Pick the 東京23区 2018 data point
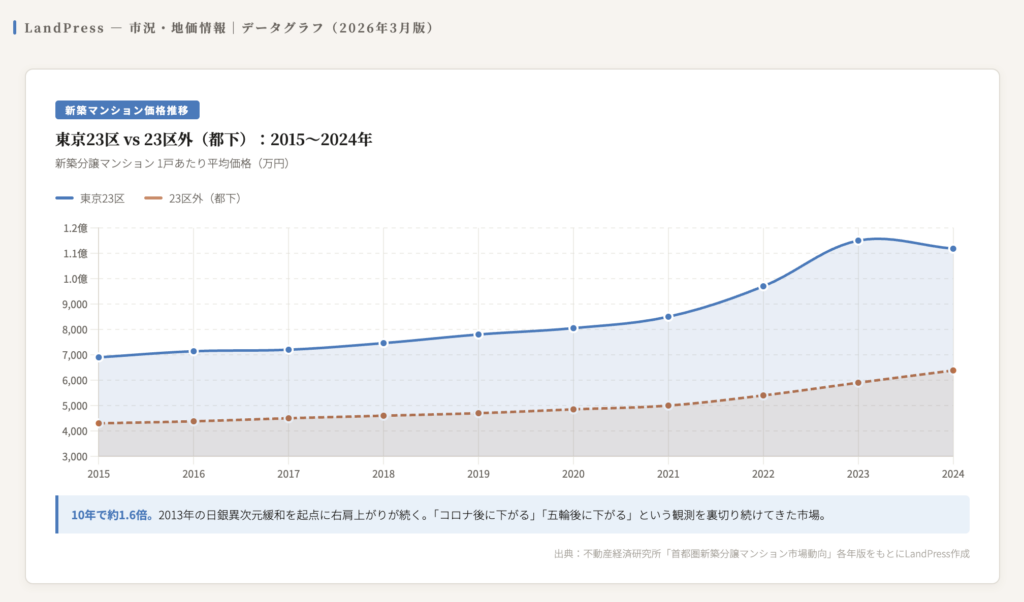Screen dimensions: 1024x602 click(x=383, y=343)
